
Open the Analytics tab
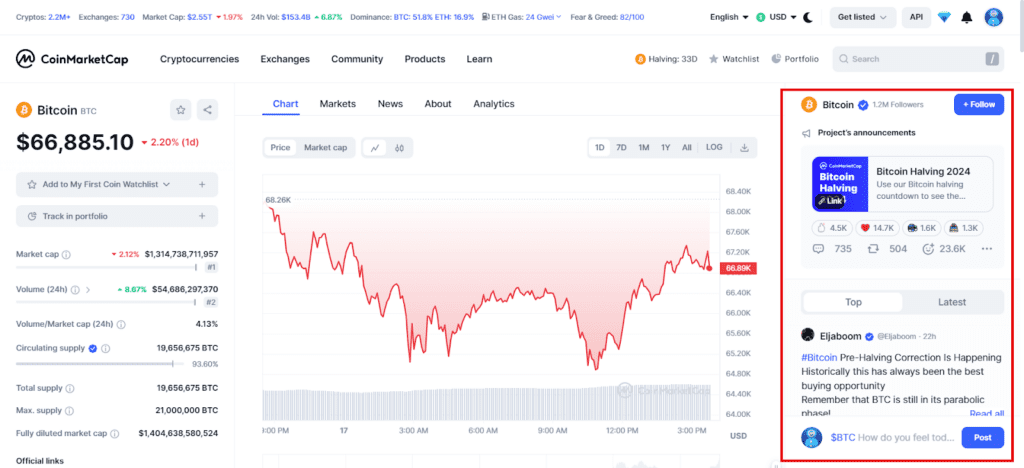(494, 104)
